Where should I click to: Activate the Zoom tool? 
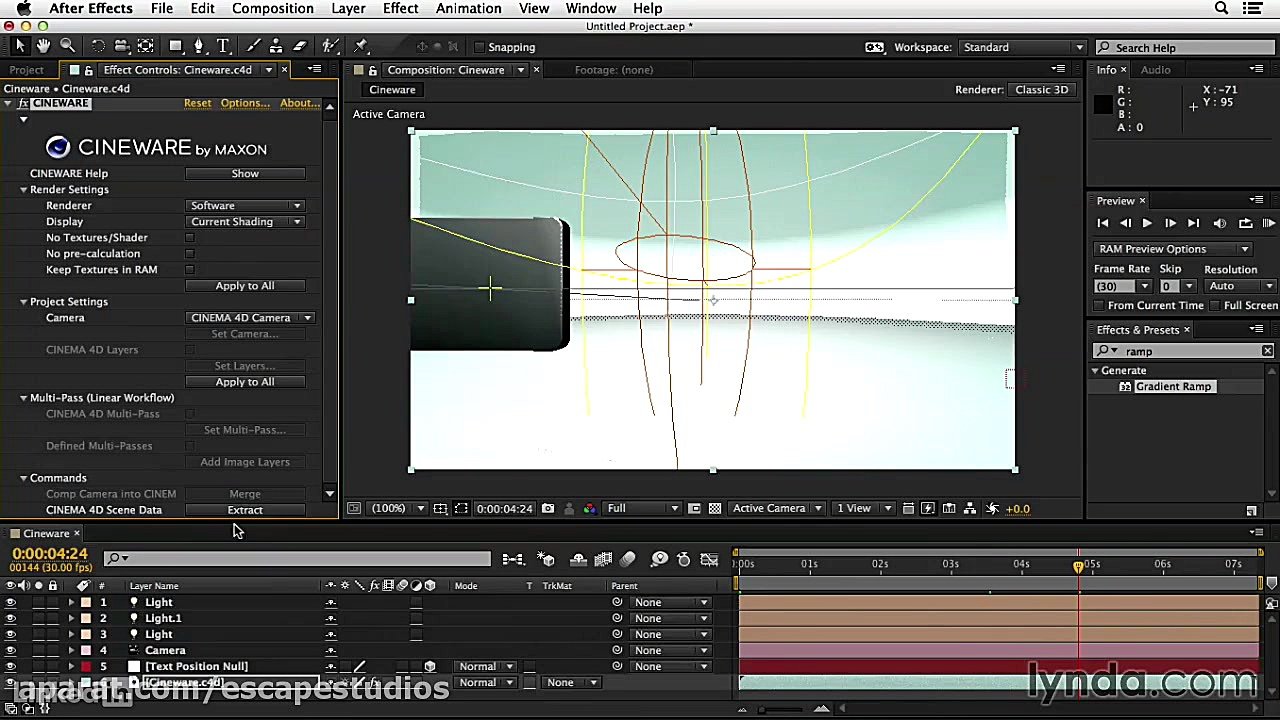66,46
